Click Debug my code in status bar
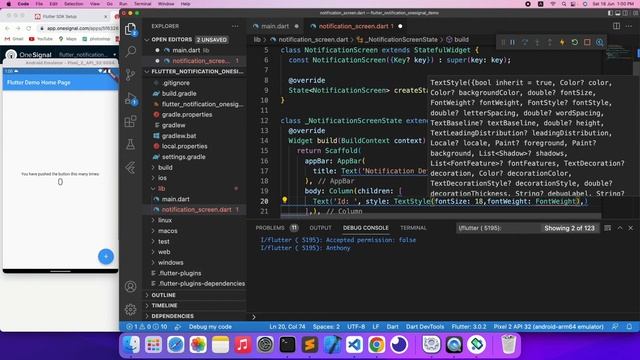The height and width of the screenshot is (360, 640). [210, 327]
